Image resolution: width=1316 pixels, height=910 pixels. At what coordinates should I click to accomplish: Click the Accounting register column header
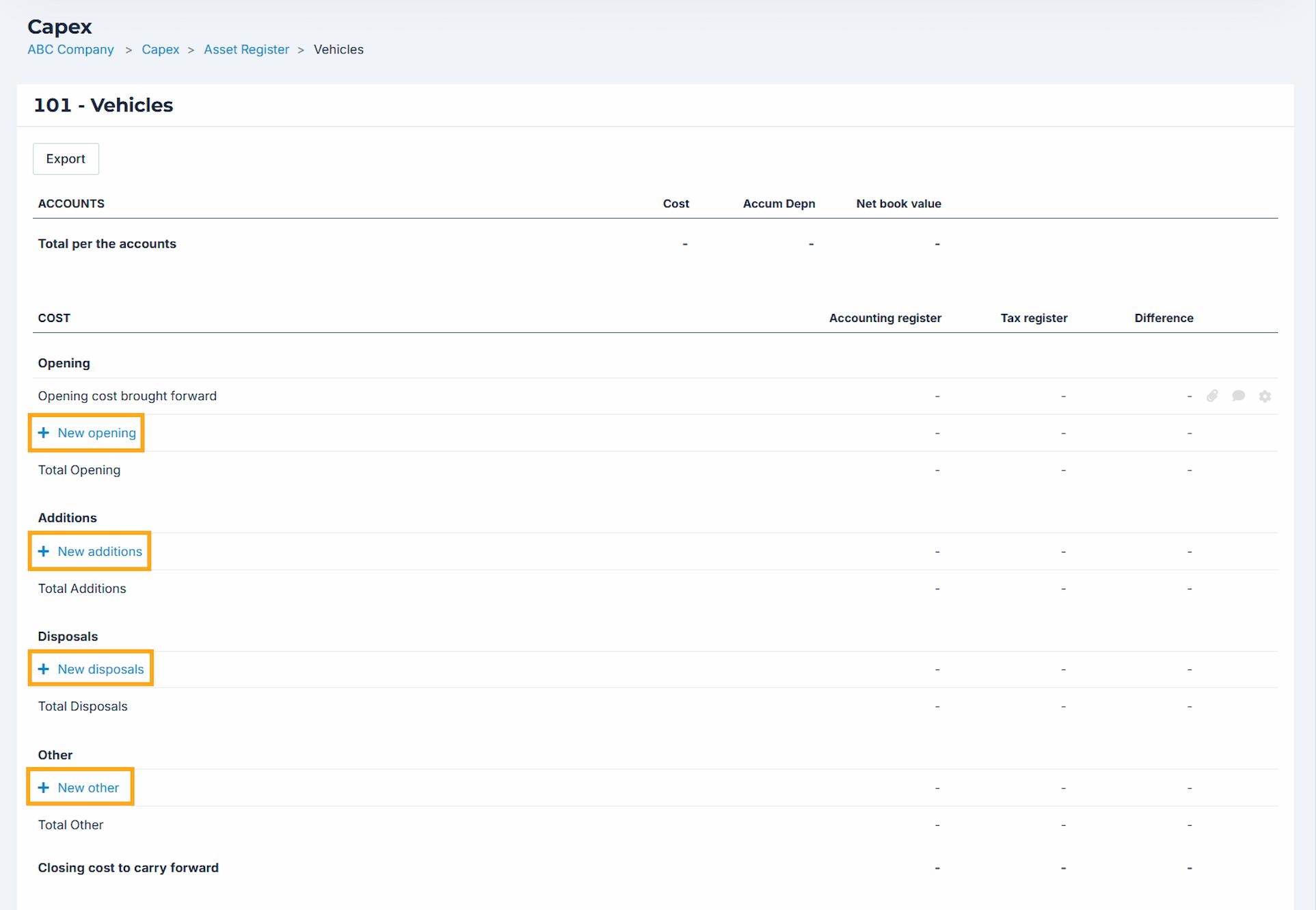(885, 318)
